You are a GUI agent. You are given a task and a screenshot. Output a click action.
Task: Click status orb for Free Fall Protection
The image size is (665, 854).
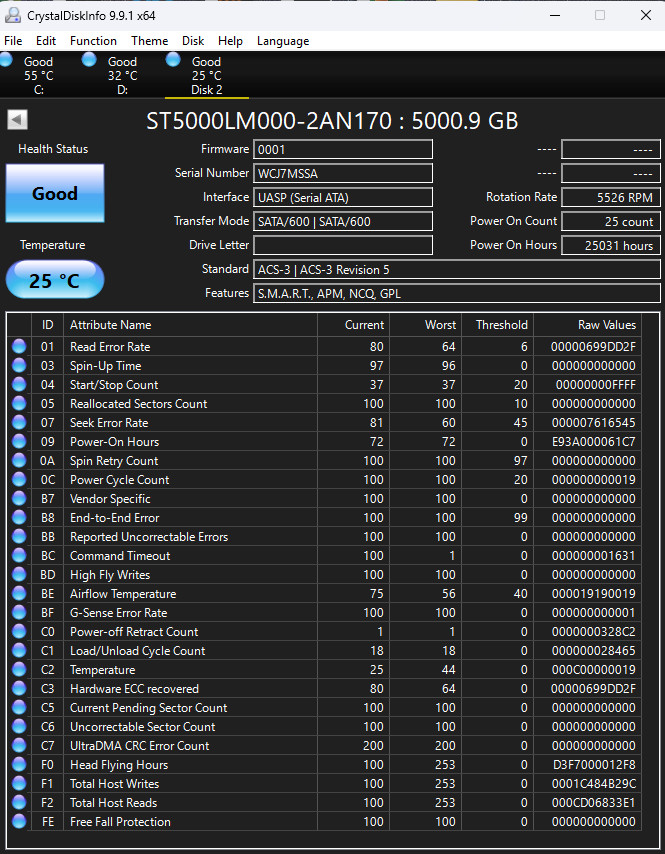click(x=19, y=821)
